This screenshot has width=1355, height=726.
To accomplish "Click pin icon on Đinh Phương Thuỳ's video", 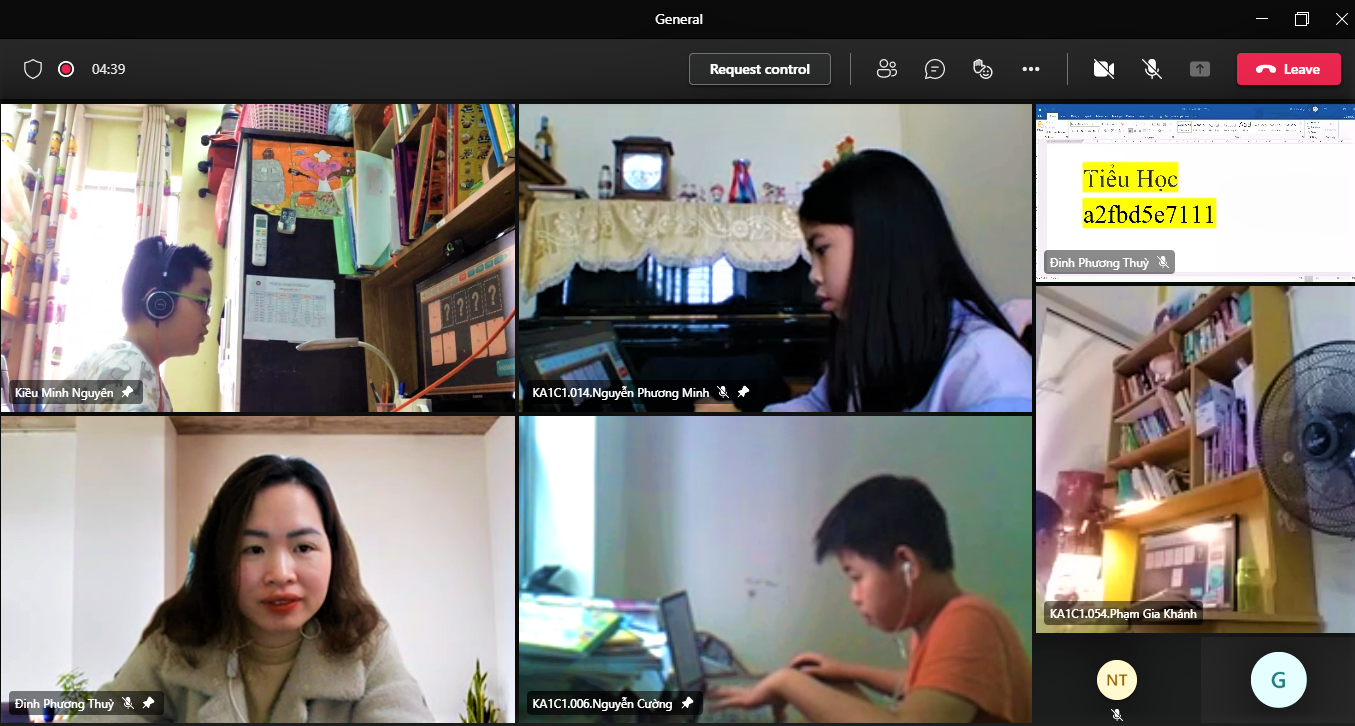I will point(148,704).
